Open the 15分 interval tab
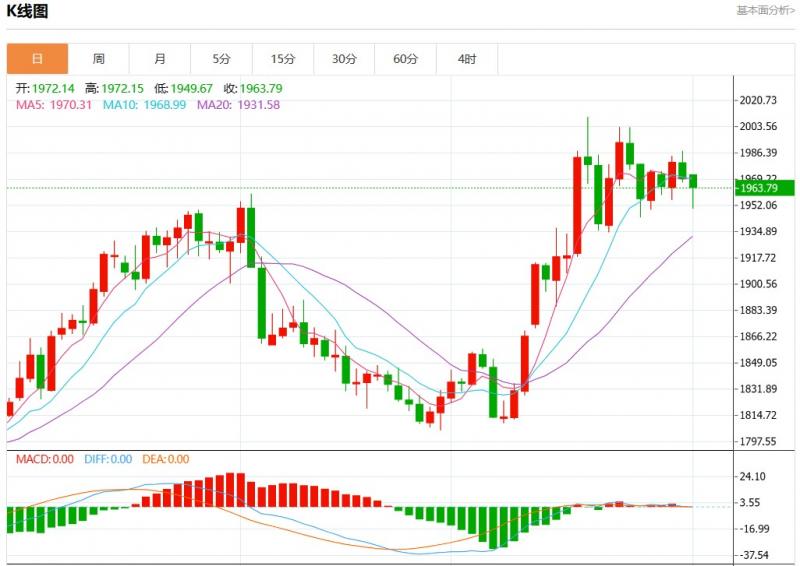Image resolution: width=800 pixels, height=566 pixels. [283, 59]
